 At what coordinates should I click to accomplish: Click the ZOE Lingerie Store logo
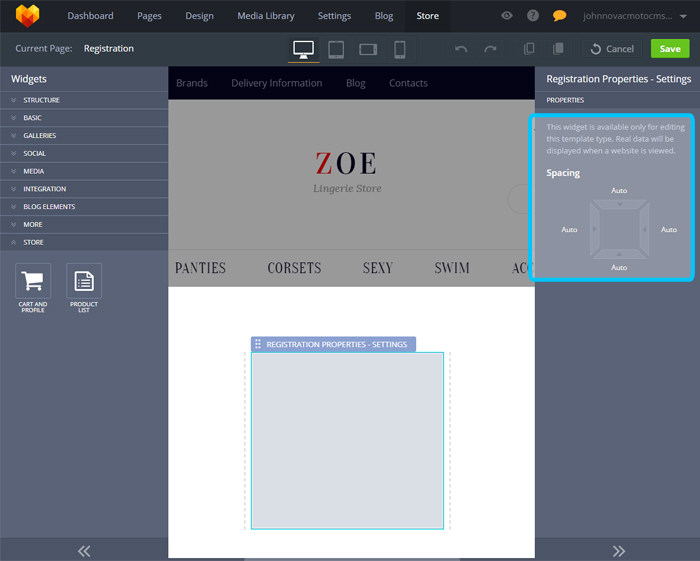tap(347, 172)
